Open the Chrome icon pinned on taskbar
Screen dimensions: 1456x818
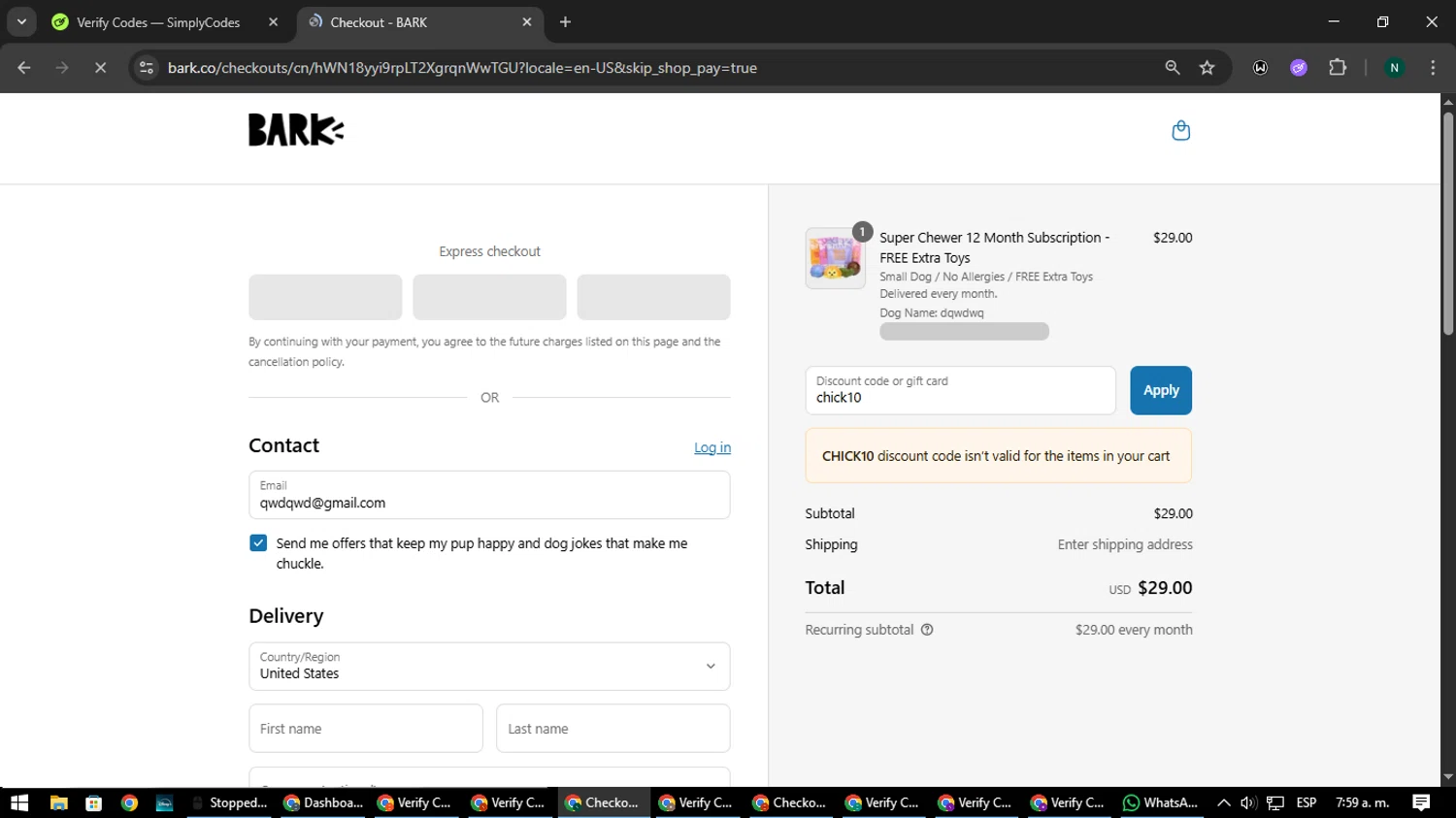click(x=129, y=802)
